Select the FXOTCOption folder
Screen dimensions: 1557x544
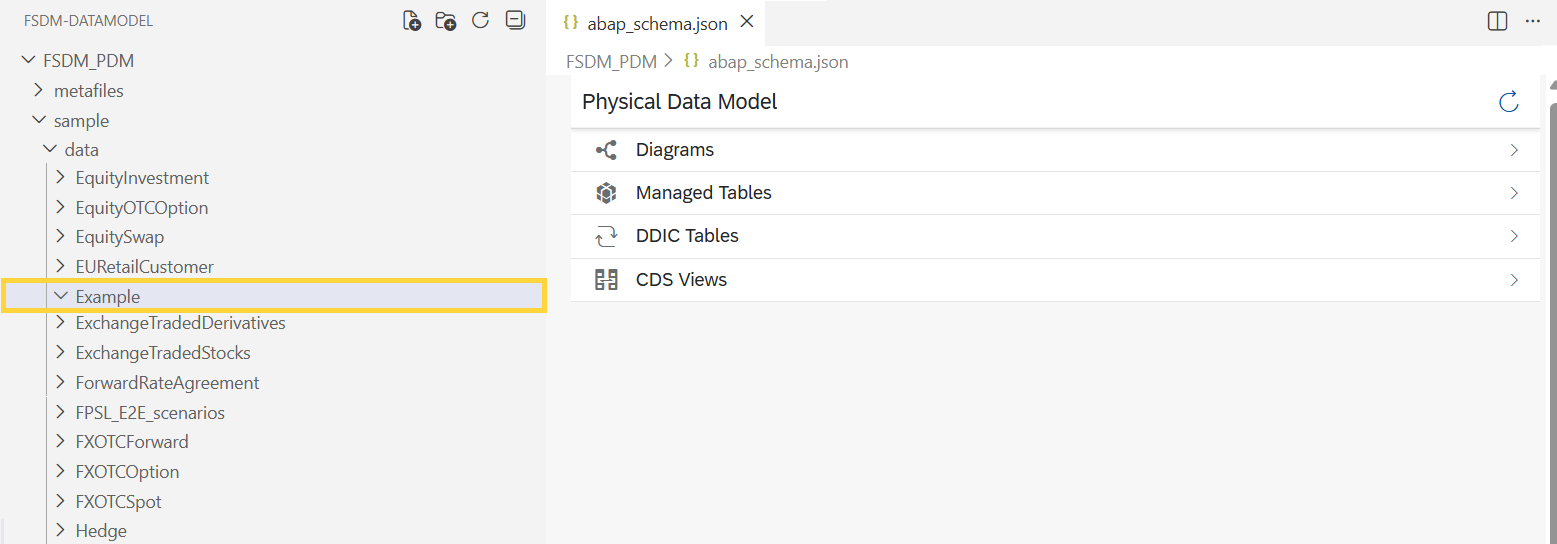tap(128, 472)
